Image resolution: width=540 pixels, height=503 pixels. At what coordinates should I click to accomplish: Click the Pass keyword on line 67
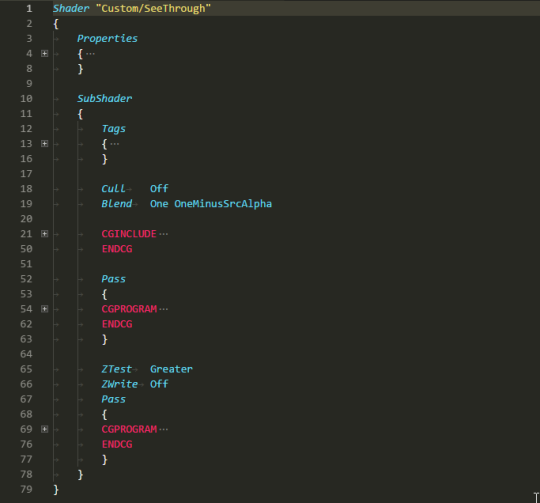coord(114,399)
